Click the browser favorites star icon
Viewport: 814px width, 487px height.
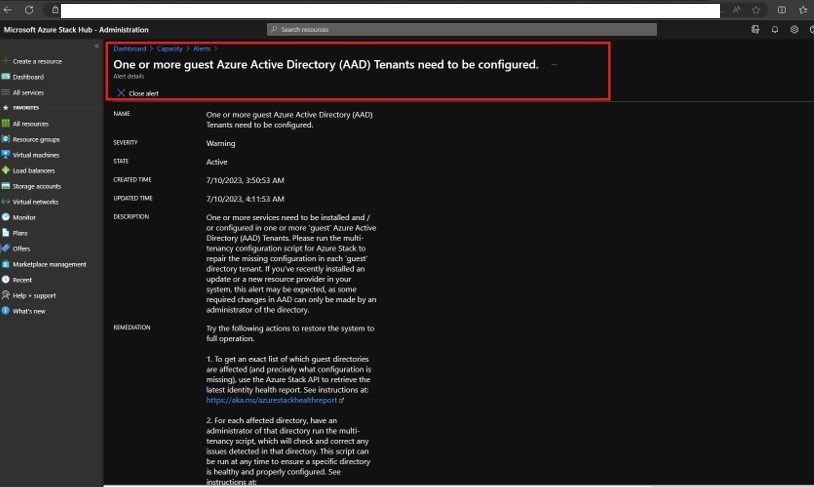click(x=756, y=10)
